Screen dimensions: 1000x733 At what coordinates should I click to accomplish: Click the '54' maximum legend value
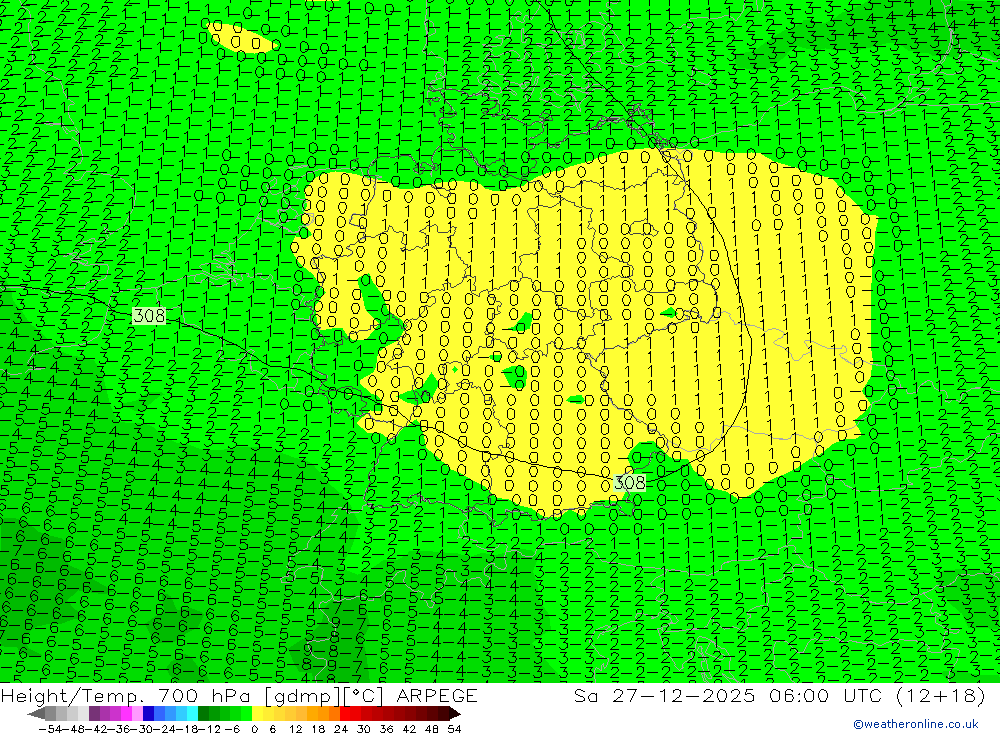[454, 729]
